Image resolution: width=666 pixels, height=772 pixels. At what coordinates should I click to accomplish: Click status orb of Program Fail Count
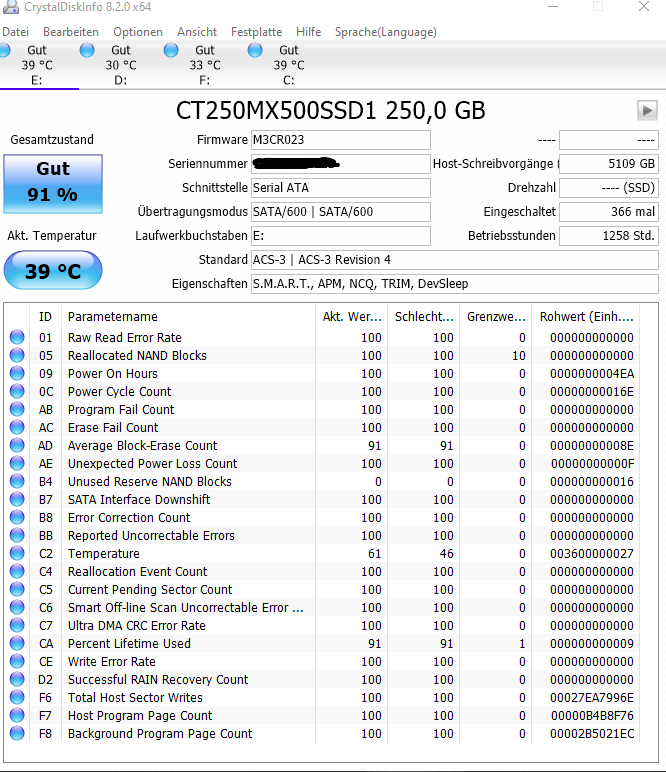pyautogui.click(x=17, y=409)
